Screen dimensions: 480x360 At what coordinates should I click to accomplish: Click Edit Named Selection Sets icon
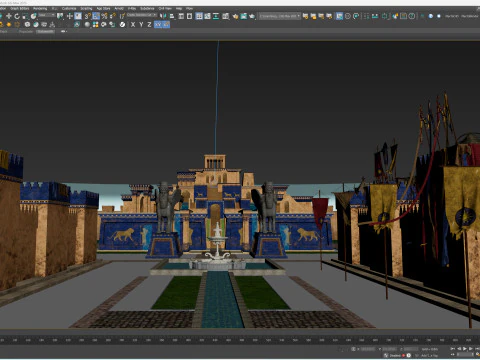[122, 16]
